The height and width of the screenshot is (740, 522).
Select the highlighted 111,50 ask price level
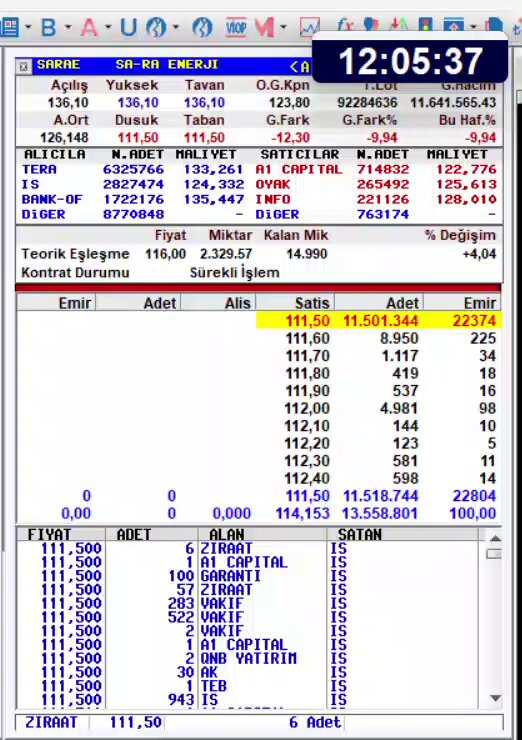coord(379,321)
